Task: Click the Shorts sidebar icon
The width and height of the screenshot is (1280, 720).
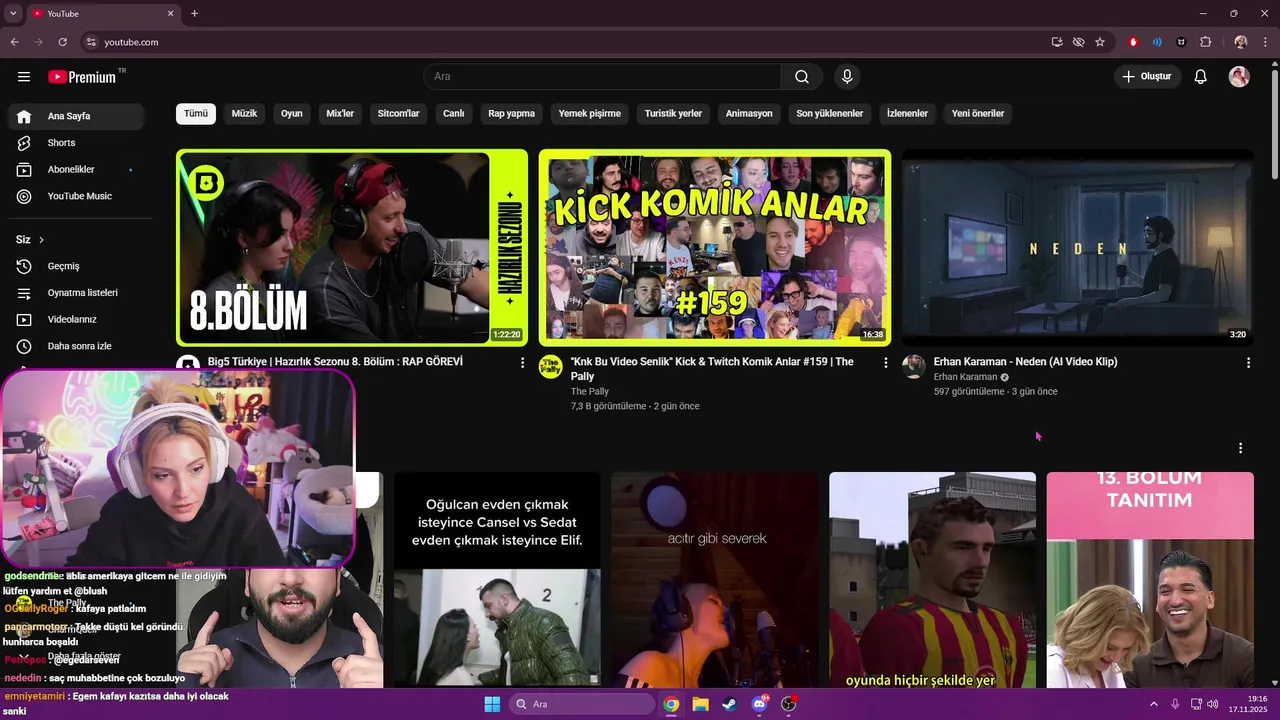Action: 24,143
